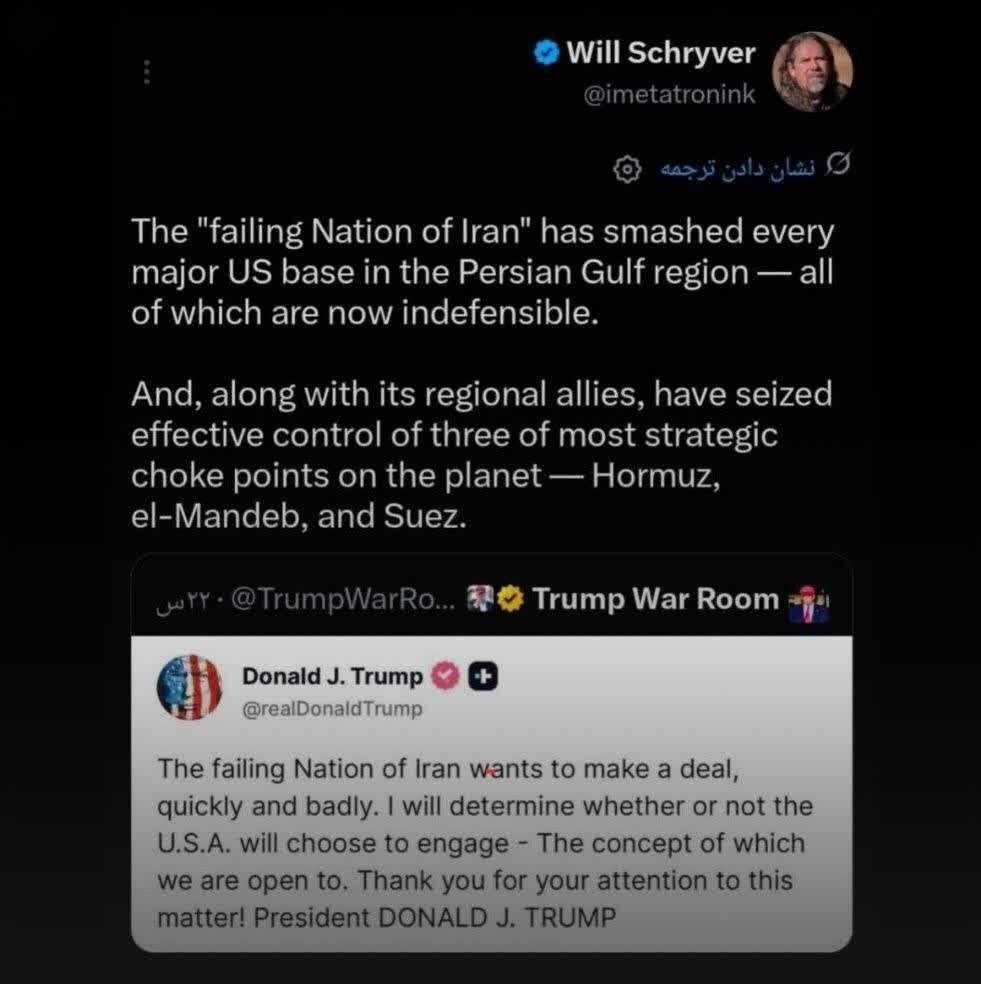Click Donald J. Trump flag avatar
Viewport: 981px width, 984px height.
pos(190,687)
